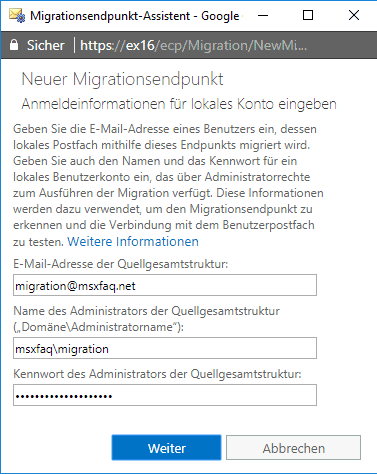377x474 pixels.
Task: Click the "Sicher" security indicator label
Action: [x=46, y=45]
